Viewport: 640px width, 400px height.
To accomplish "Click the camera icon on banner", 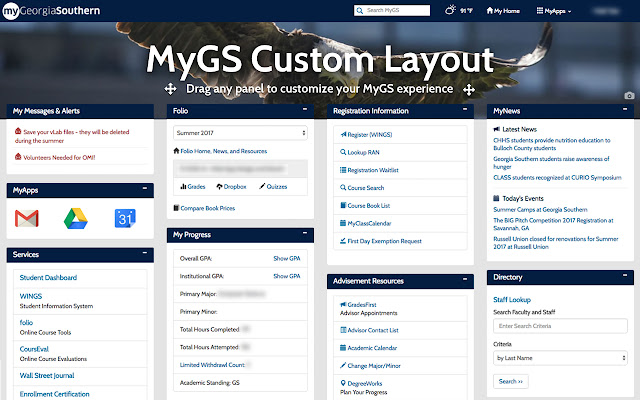I will click(629, 96).
